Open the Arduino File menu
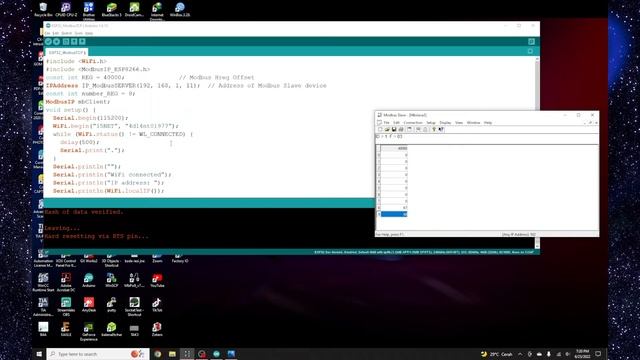 tap(47, 33)
